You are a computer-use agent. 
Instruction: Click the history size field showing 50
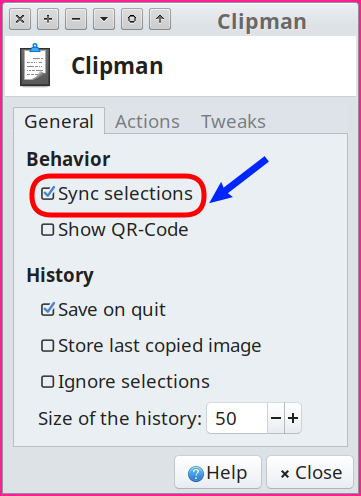(237, 418)
